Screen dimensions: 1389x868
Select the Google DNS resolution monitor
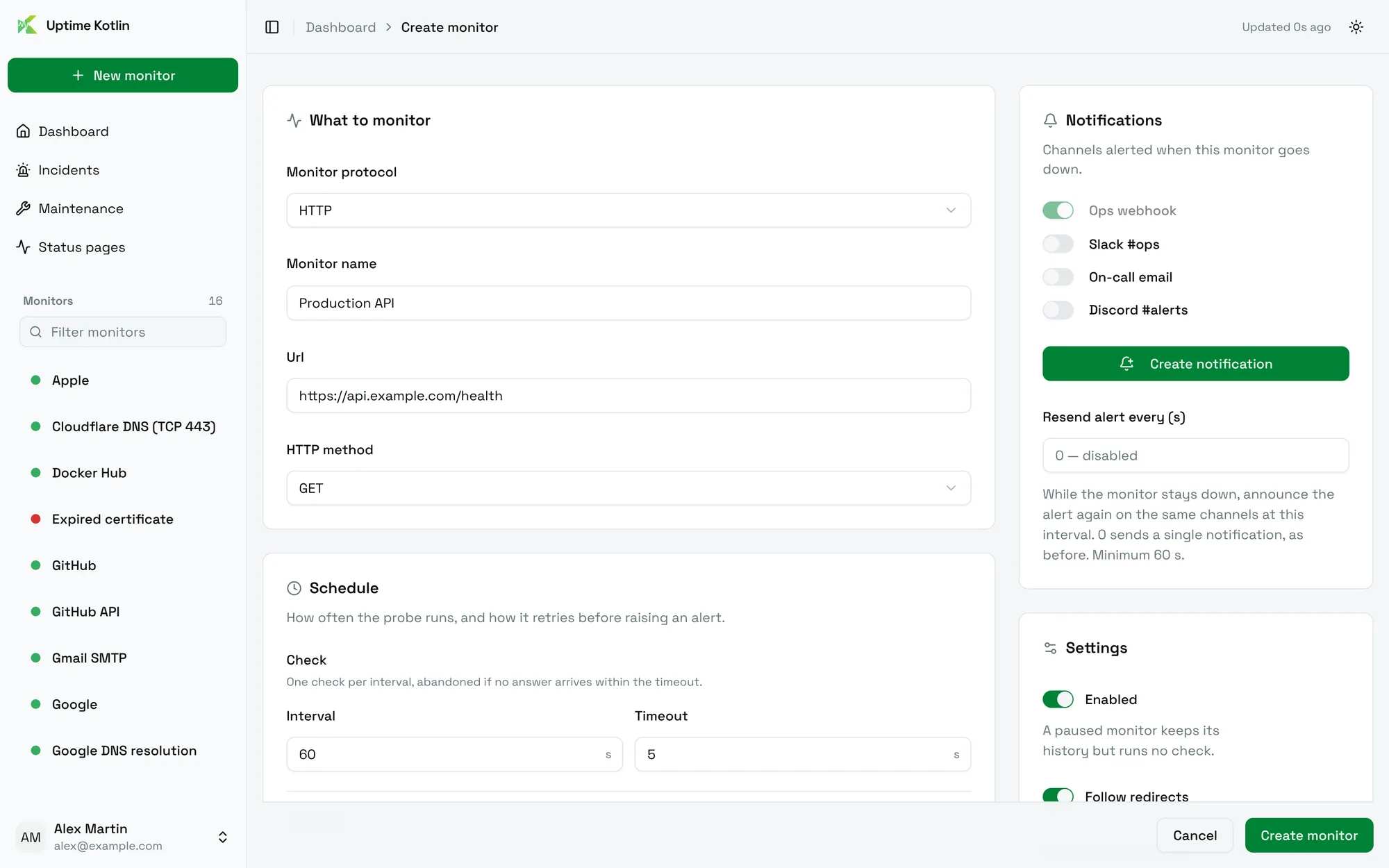(123, 751)
